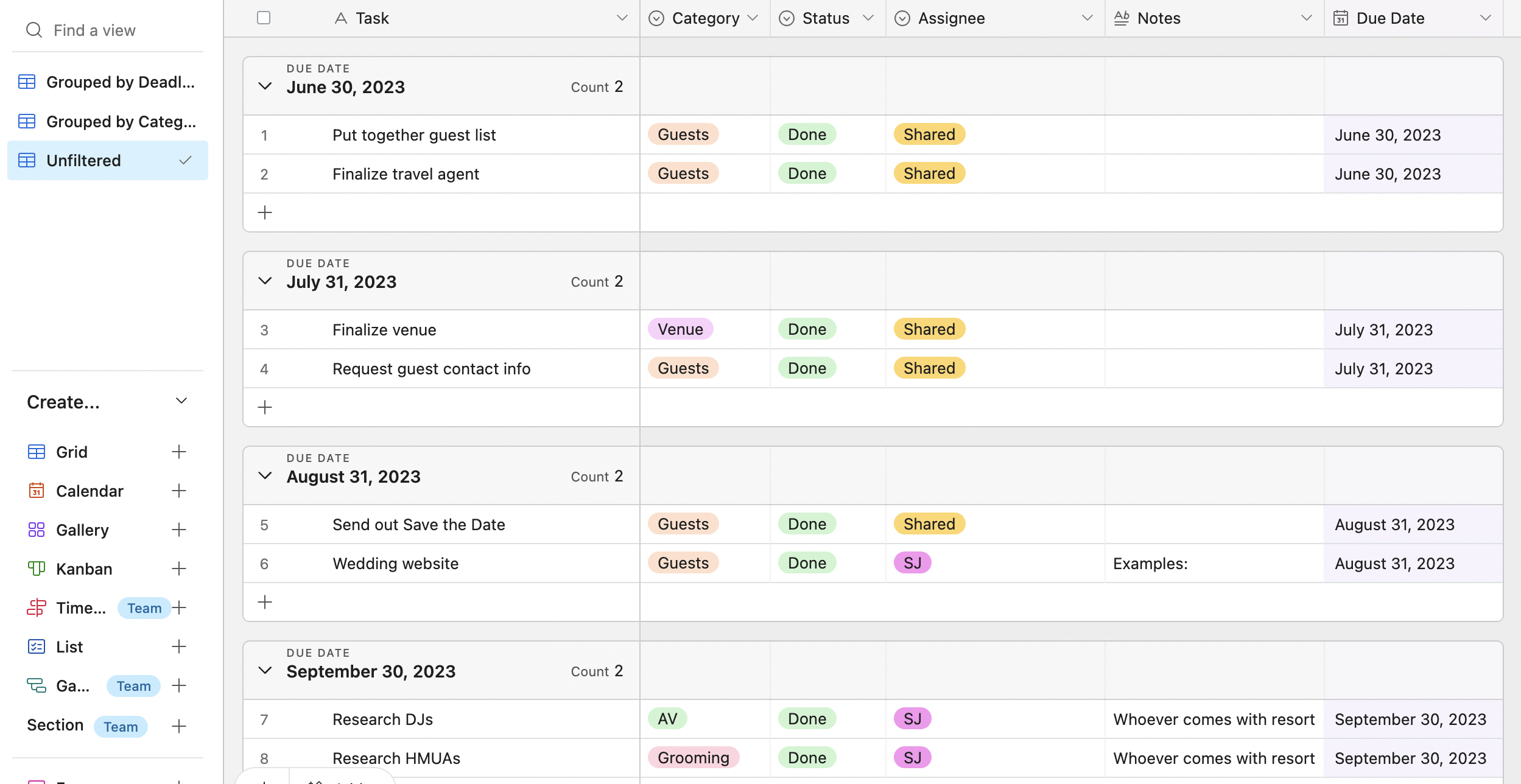This screenshot has width=1521, height=784.
Task: Click the Calendar view icon
Action: point(37,491)
